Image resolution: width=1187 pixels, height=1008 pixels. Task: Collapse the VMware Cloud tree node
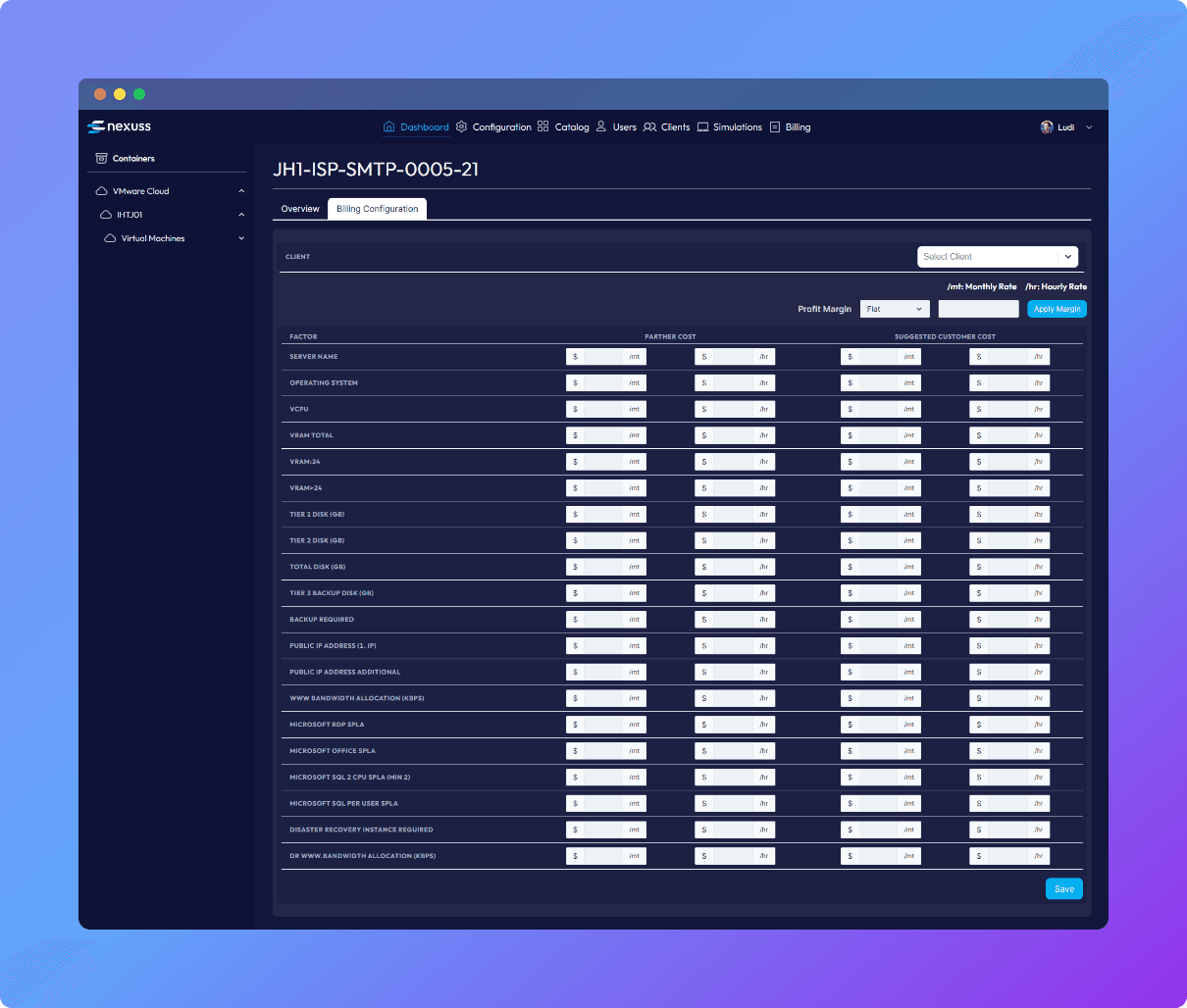point(241,191)
